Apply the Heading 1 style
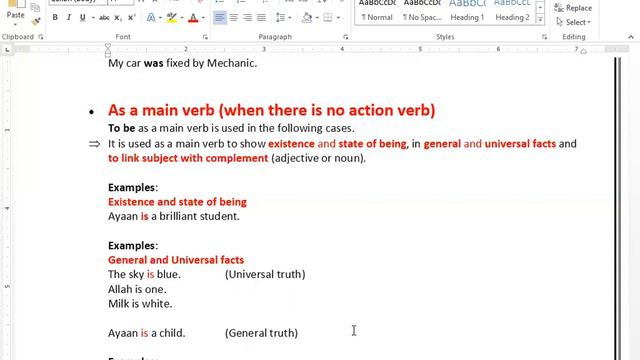640x360 pixels. [467, 12]
